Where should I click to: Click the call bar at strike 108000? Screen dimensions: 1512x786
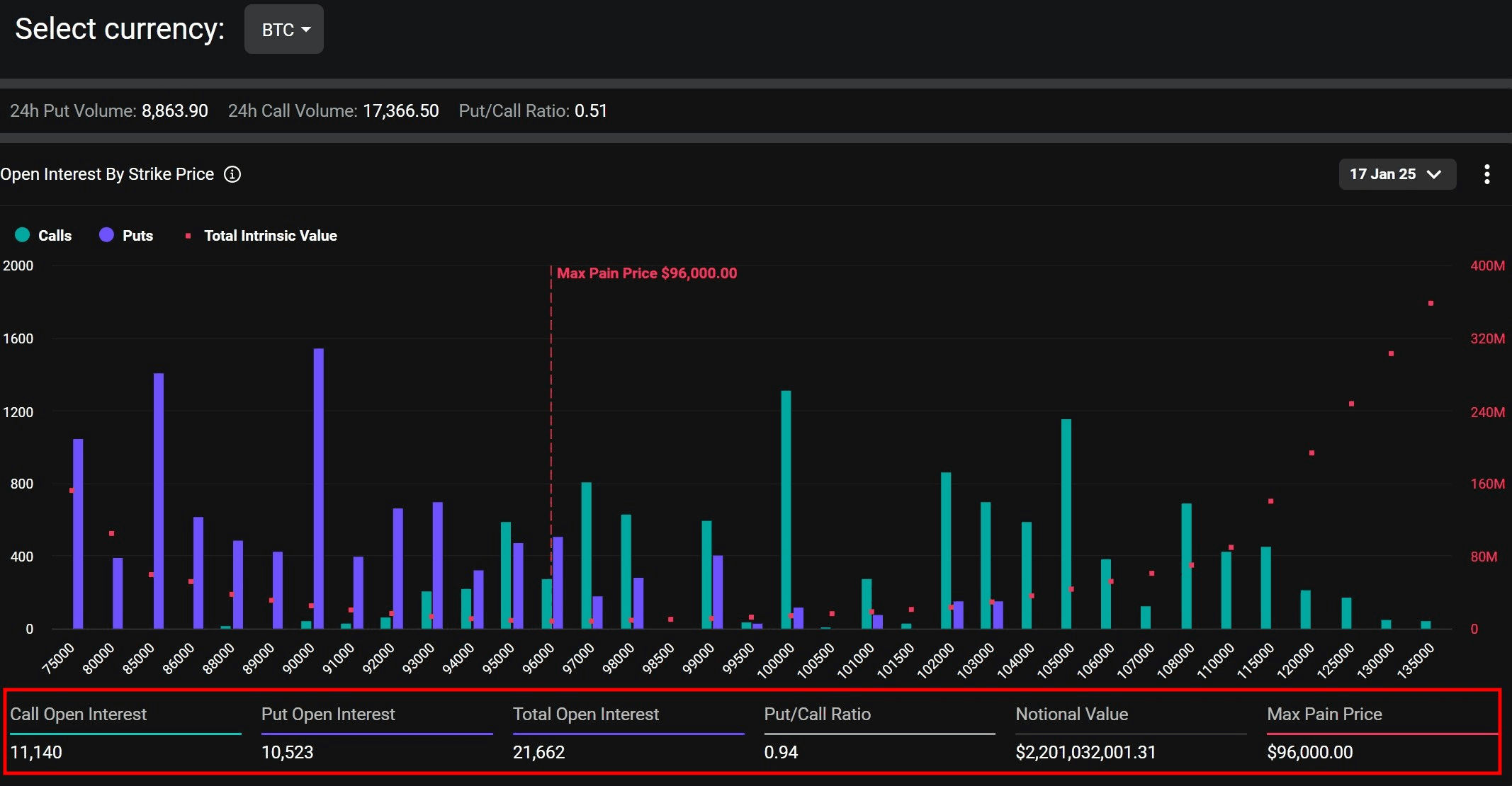[x=1187, y=566]
